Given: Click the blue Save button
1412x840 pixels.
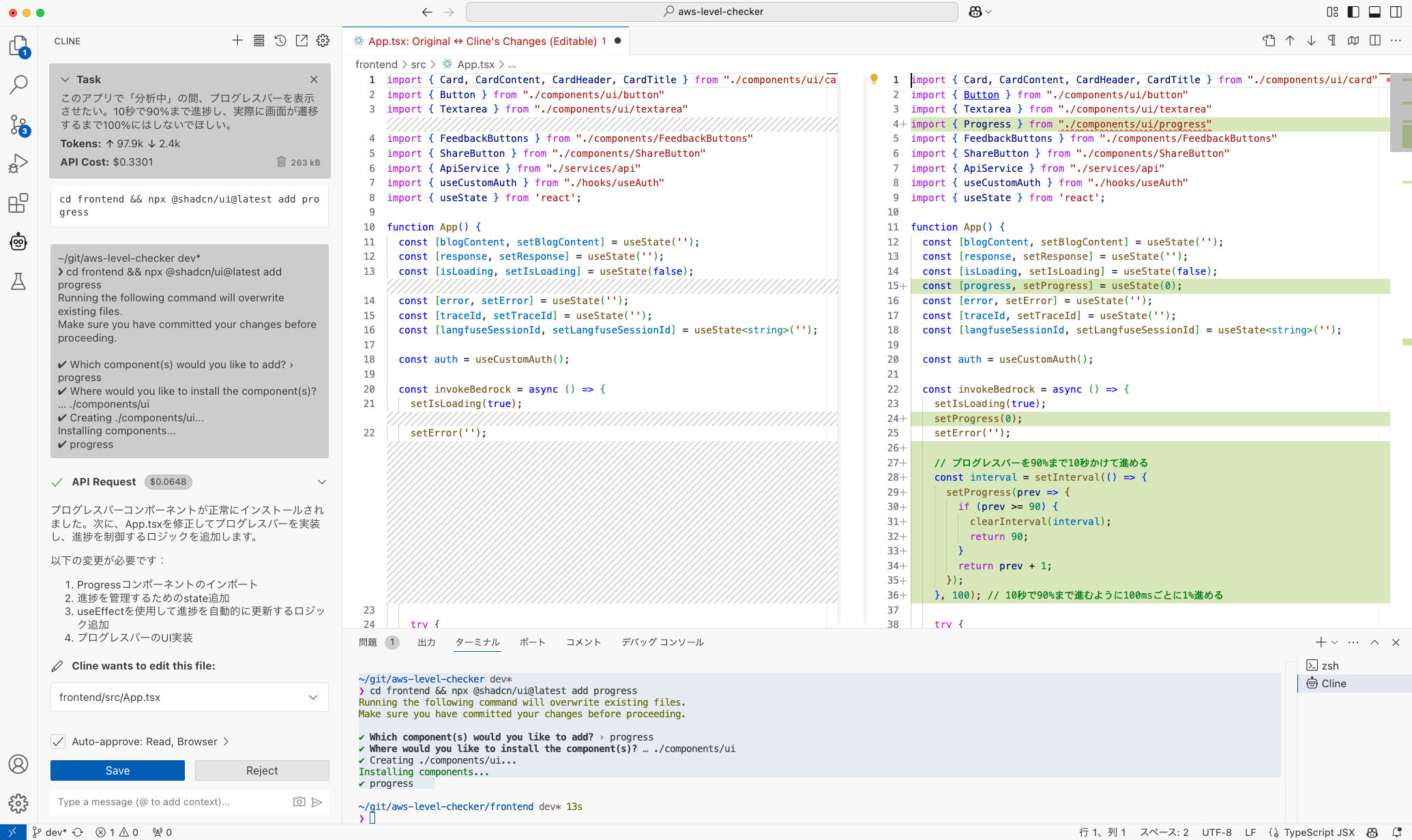Looking at the screenshot, I should [117, 770].
